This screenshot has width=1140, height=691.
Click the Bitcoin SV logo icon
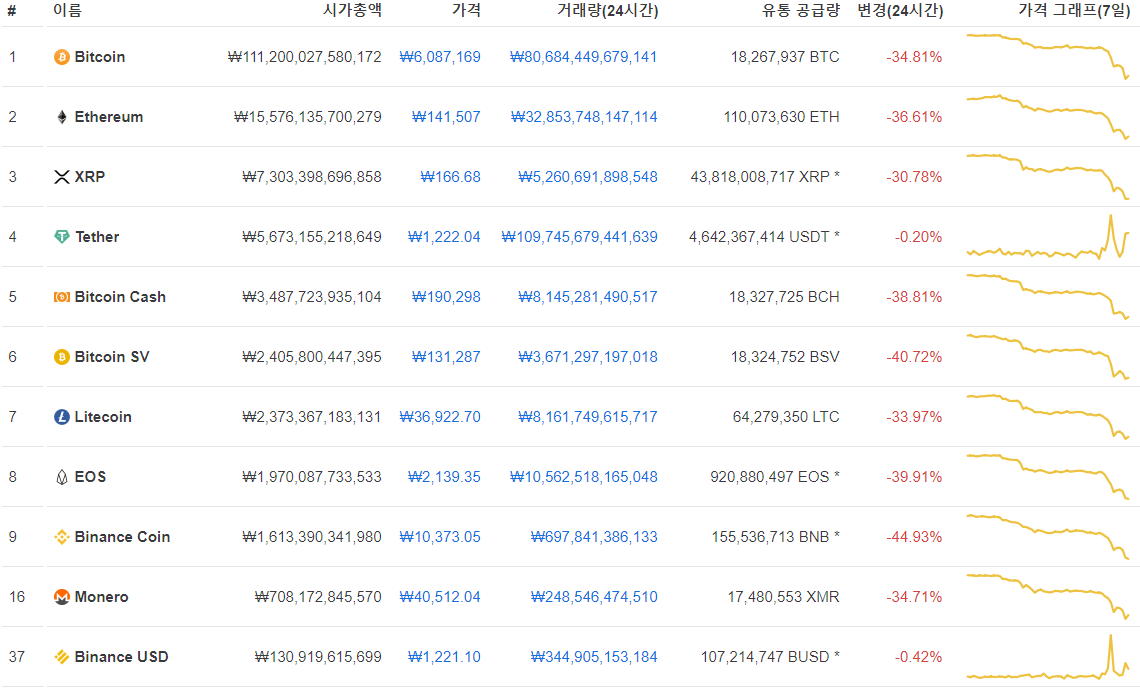pos(62,357)
